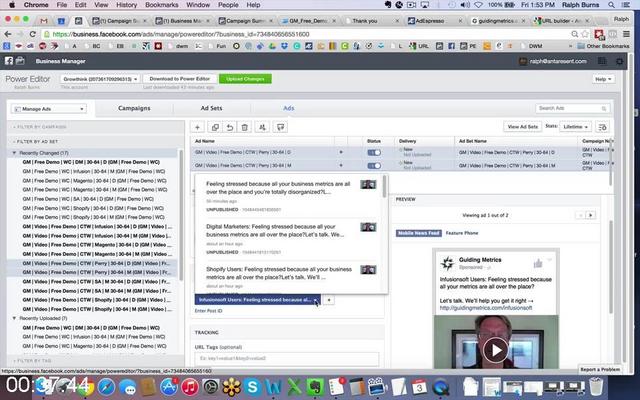This screenshot has height=400, width=640.
Task: Go to the previous ad preview arrow
Action: [x=580, y=215]
